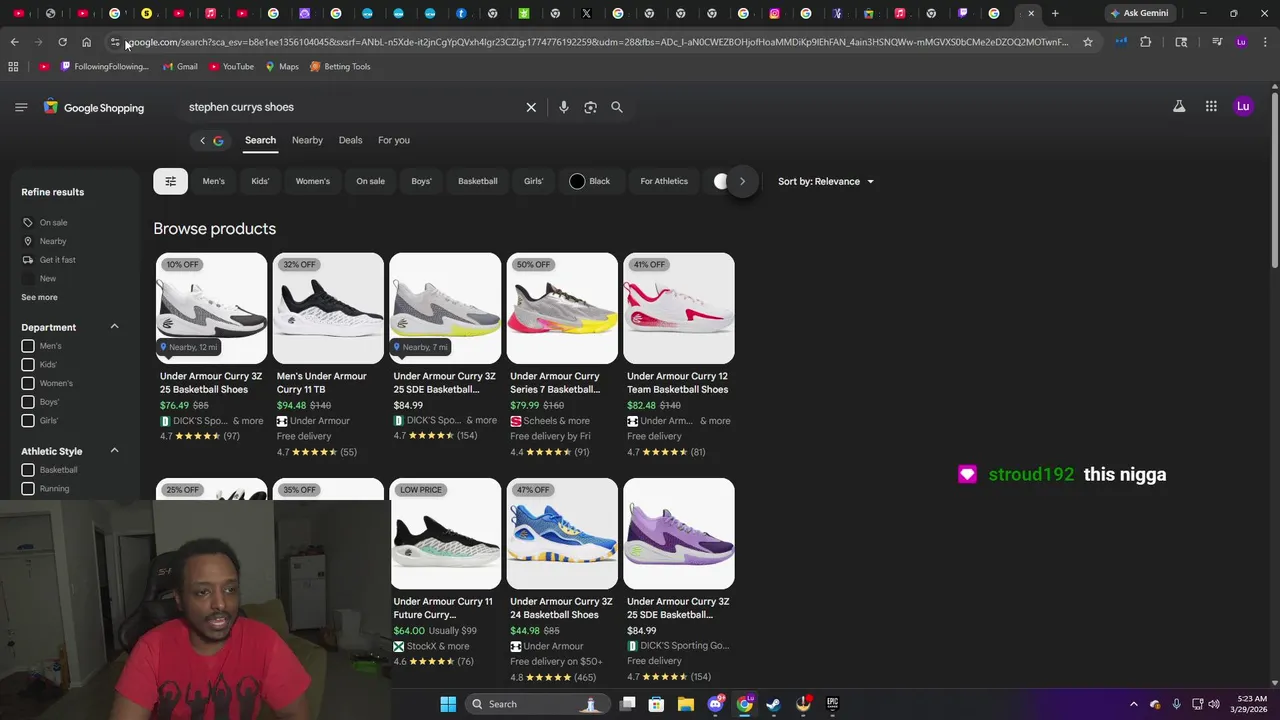Open the Chrome apps grid in bookmarks bar

click(13, 67)
